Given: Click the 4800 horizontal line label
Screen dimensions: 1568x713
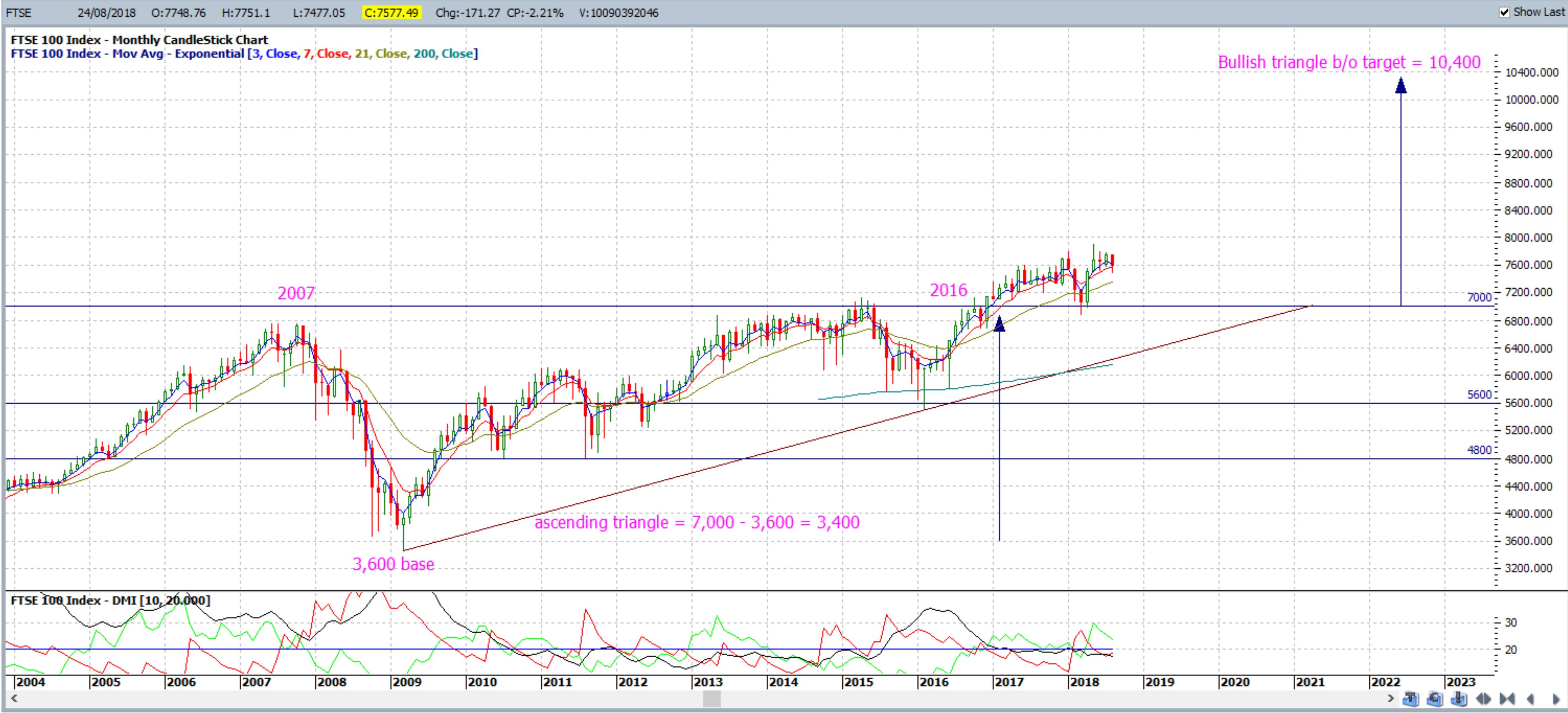Looking at the screenshot, I should [1479, 450].
